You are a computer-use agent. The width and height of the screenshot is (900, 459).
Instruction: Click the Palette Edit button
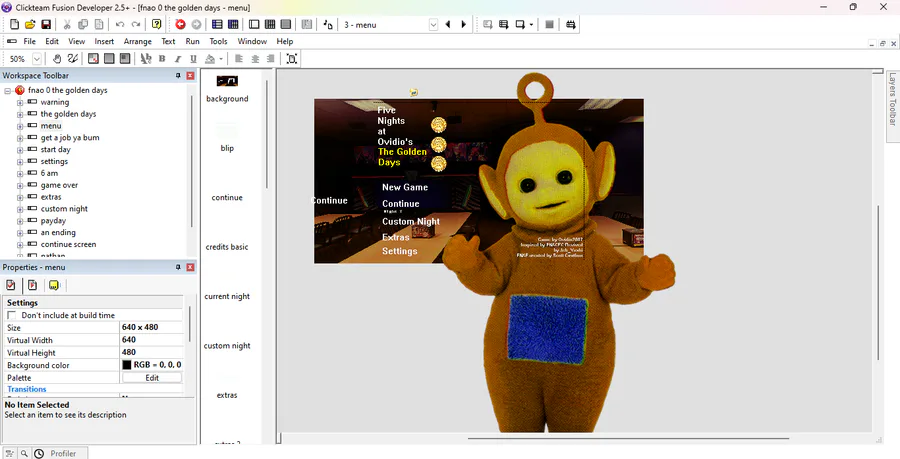[x=152, y=378]
